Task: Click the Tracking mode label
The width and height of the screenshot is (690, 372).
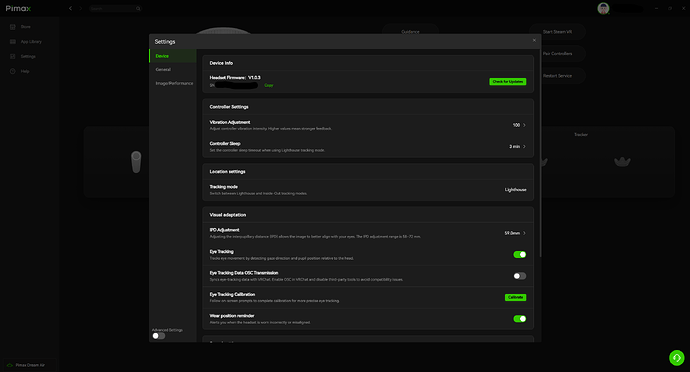Action: (x=224, y=187)
